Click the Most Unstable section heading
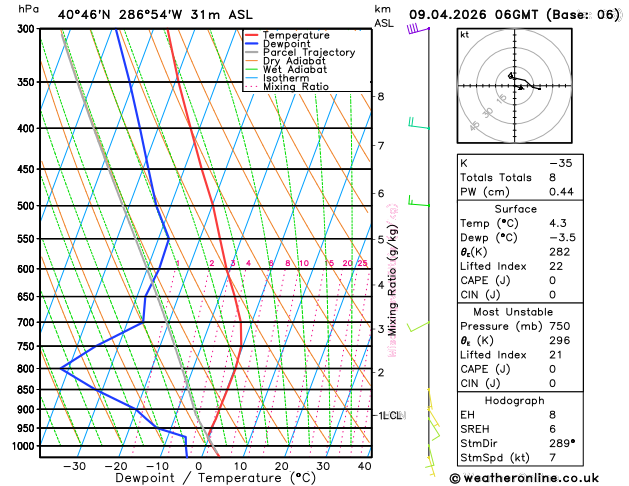 (513, 312)
